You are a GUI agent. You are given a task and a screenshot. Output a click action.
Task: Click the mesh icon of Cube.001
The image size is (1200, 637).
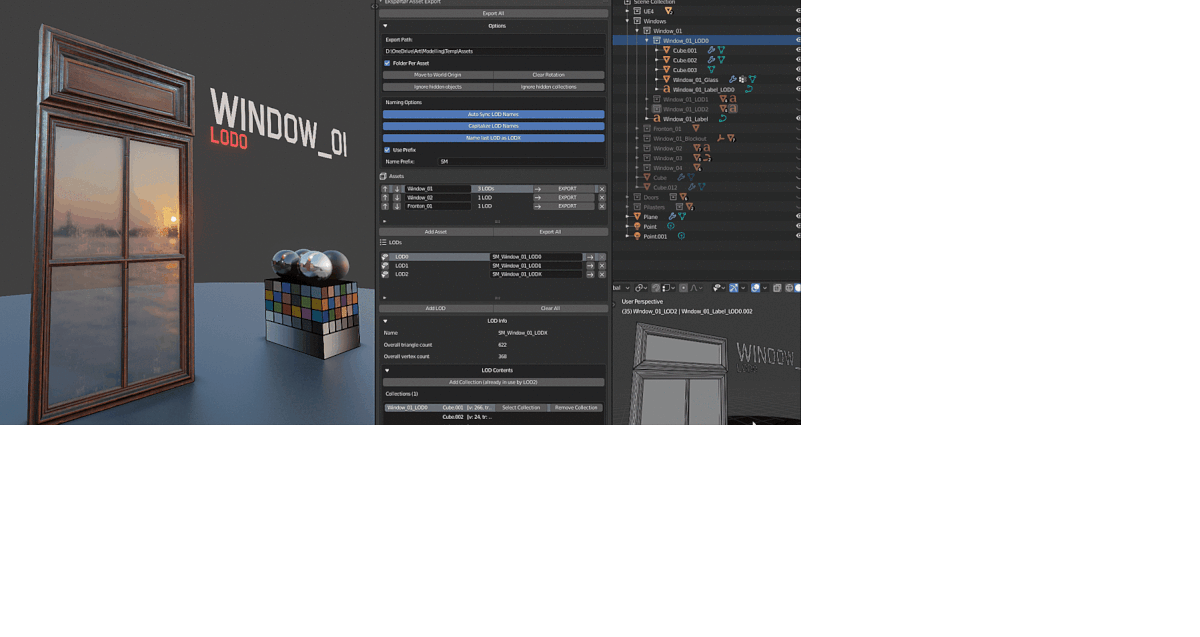point(666,50)
